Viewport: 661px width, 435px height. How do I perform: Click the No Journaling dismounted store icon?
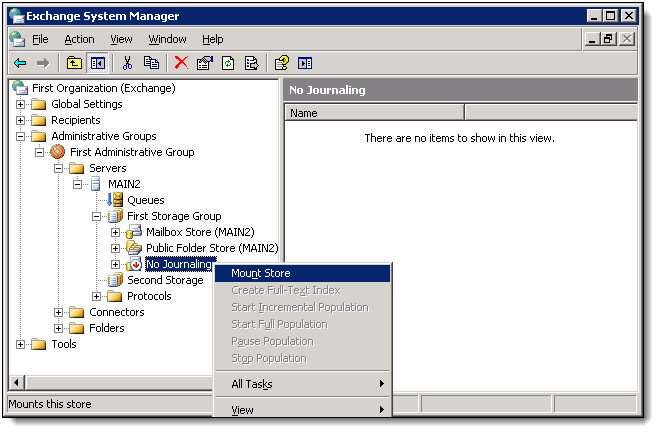pyautogui.click(x=134, y=264)
